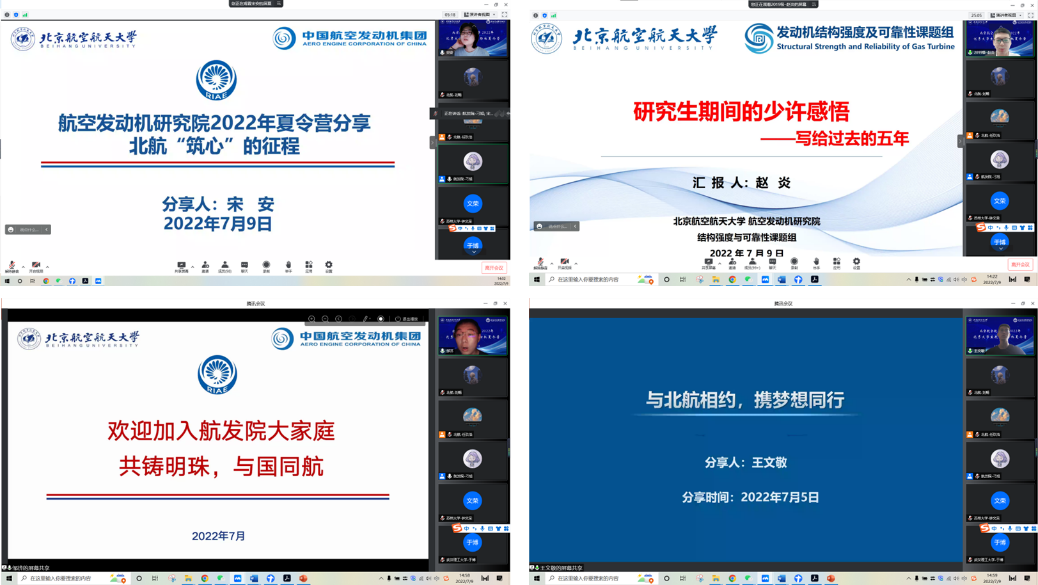Select 文荣 participant tile in bottom-right window
The image size is (1038, 585).
click(999, 500)
